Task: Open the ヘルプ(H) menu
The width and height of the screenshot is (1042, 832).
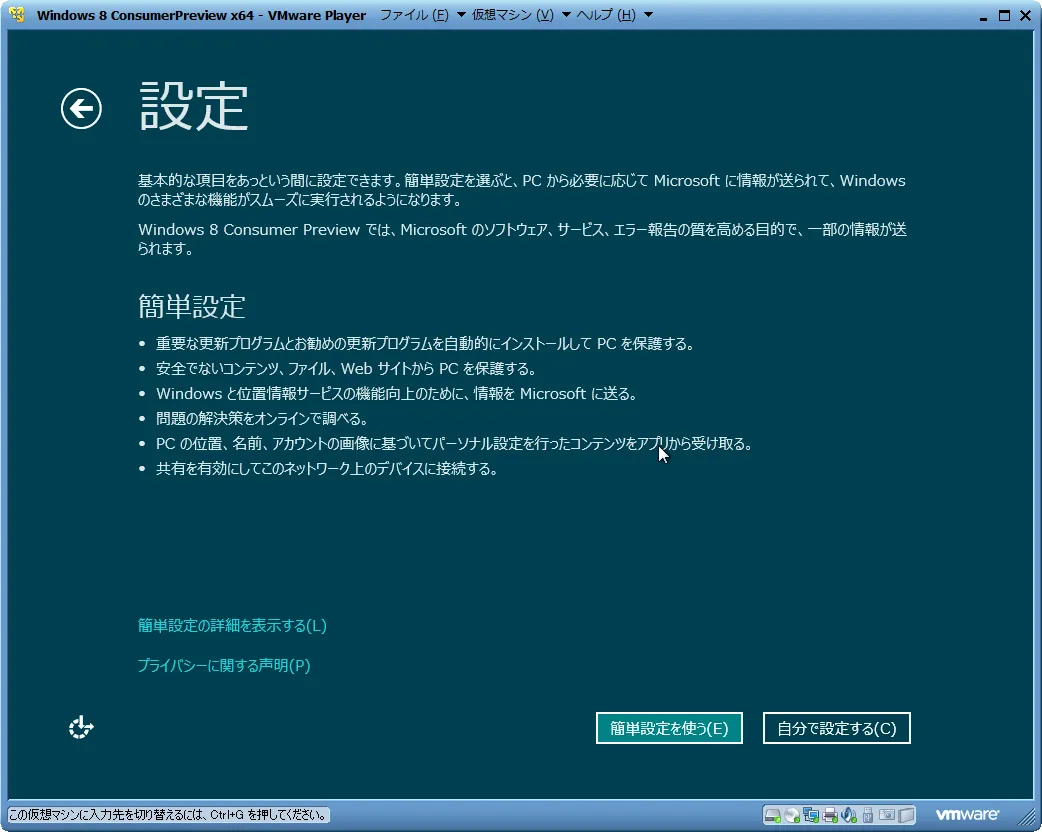Action: coord(605,16)
